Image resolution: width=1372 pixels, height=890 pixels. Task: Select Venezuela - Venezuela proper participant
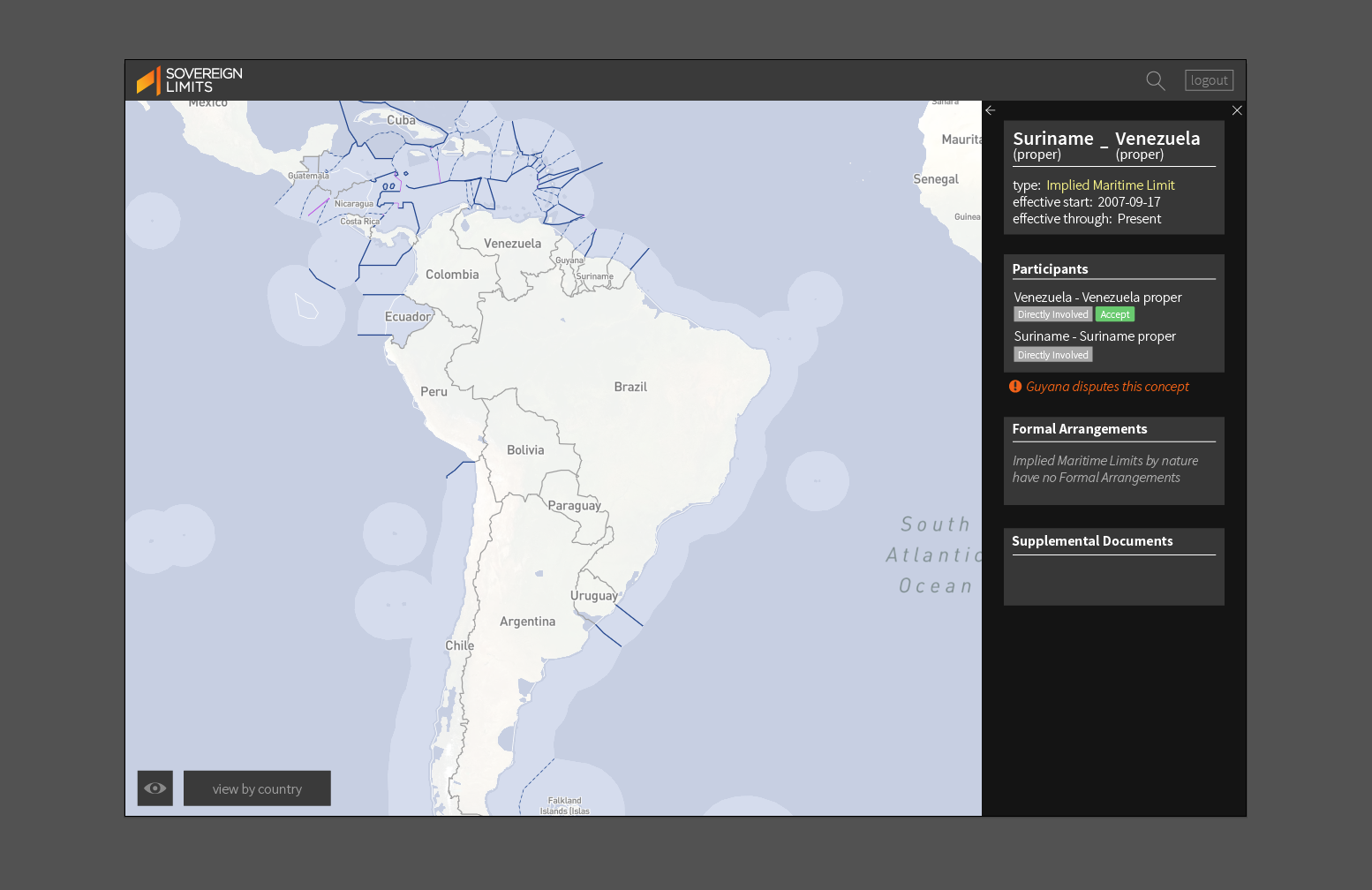click(1097, 298)
